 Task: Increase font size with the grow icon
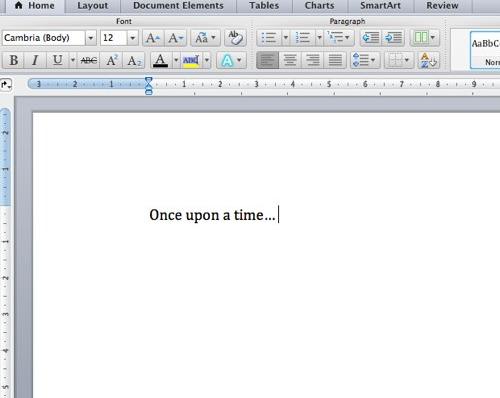click(153, 38)
